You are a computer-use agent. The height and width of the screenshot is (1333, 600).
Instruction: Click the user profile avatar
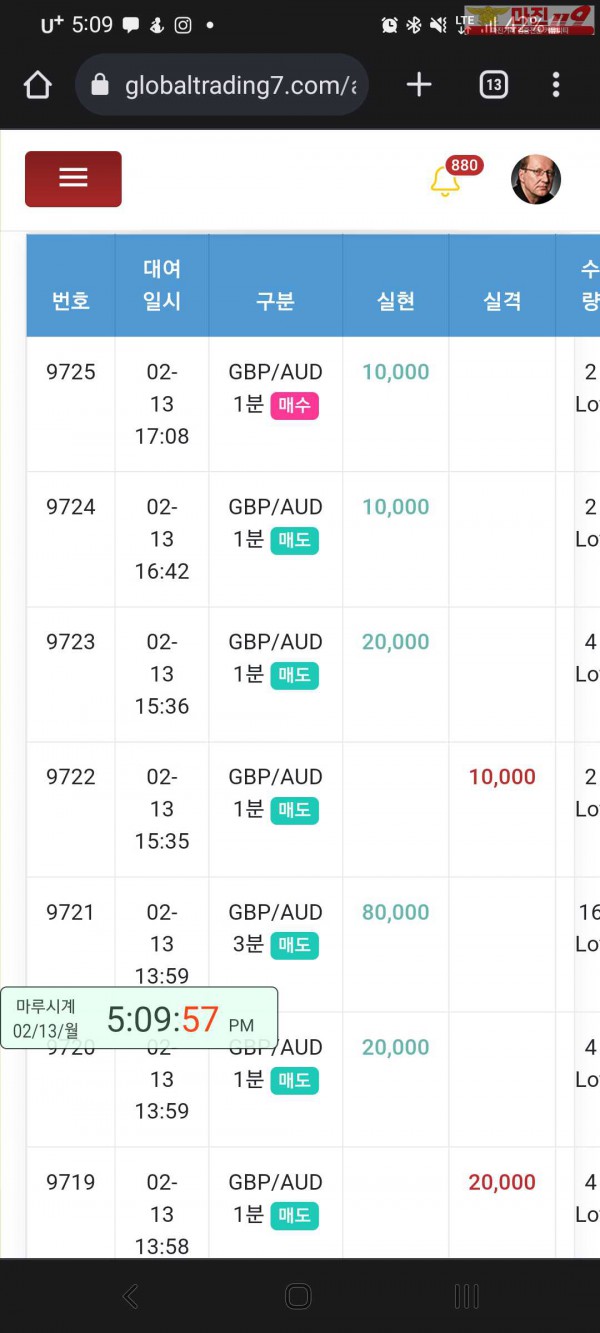[x=536, y=180]
